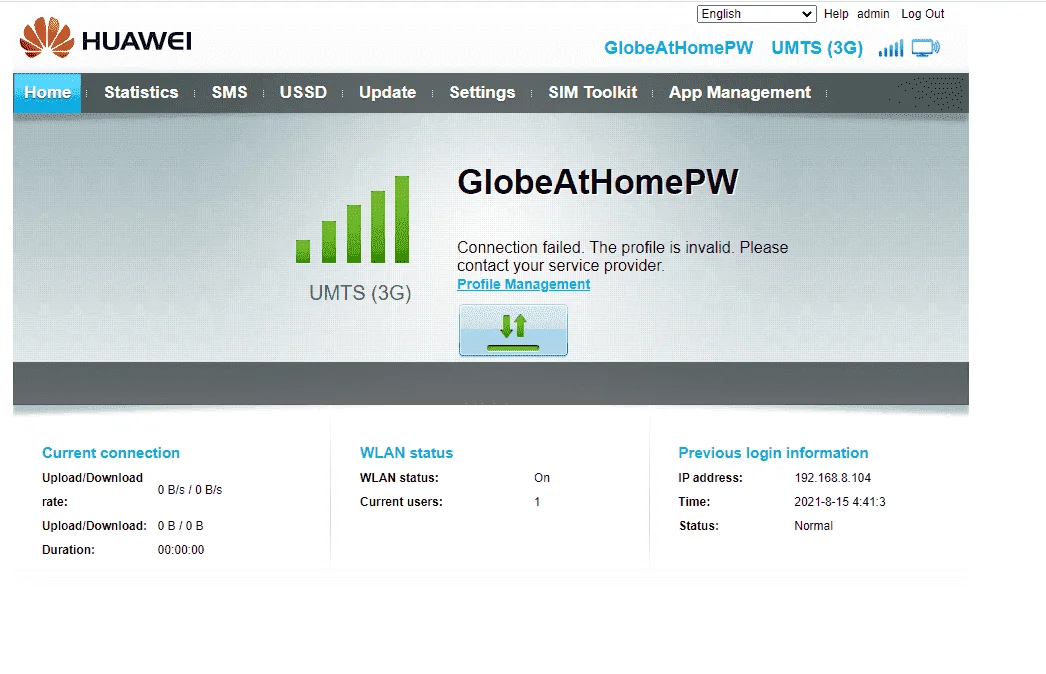Open App Management page

(x=740, y=93)
